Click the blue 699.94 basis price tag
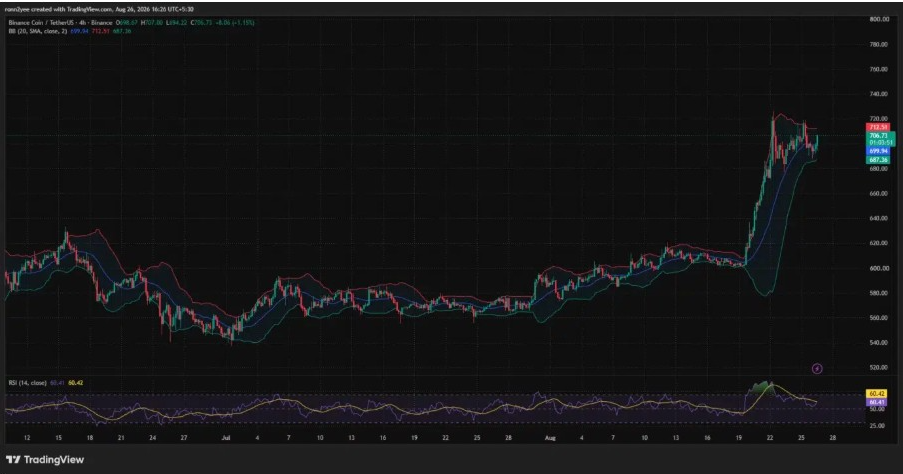The width and height of the screenshot is (903, 474). [x=879, y=151]
